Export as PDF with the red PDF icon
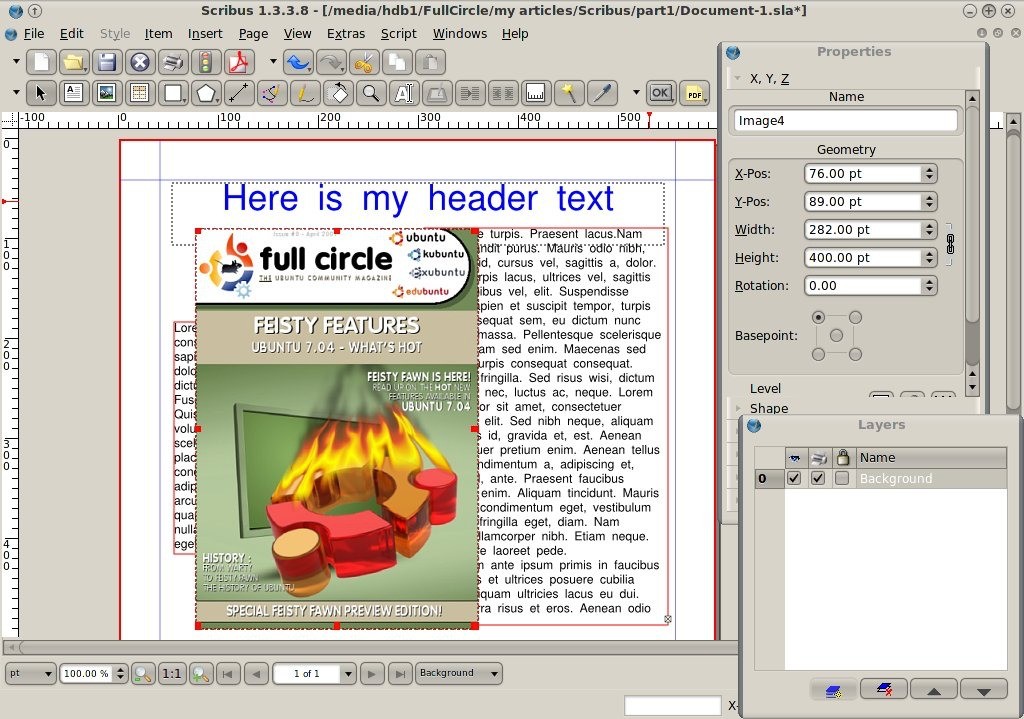The width and height of the screenshot is (1024, 719). [239, 62]
